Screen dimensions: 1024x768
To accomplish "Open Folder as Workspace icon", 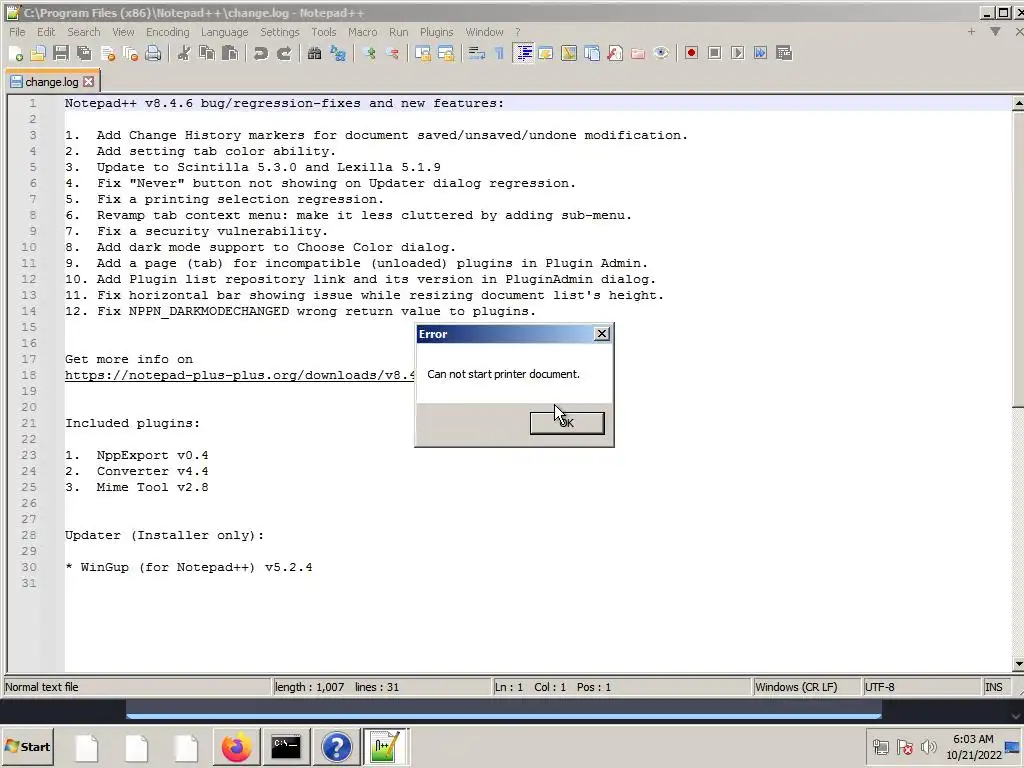I will pyautogui.click(x=638, y=54).
